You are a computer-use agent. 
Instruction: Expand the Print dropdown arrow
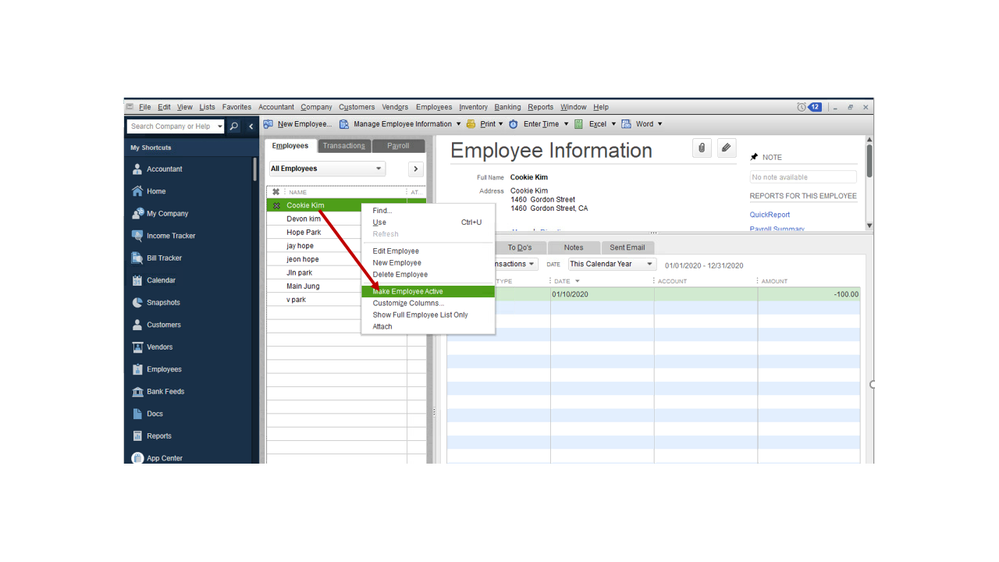501,124
